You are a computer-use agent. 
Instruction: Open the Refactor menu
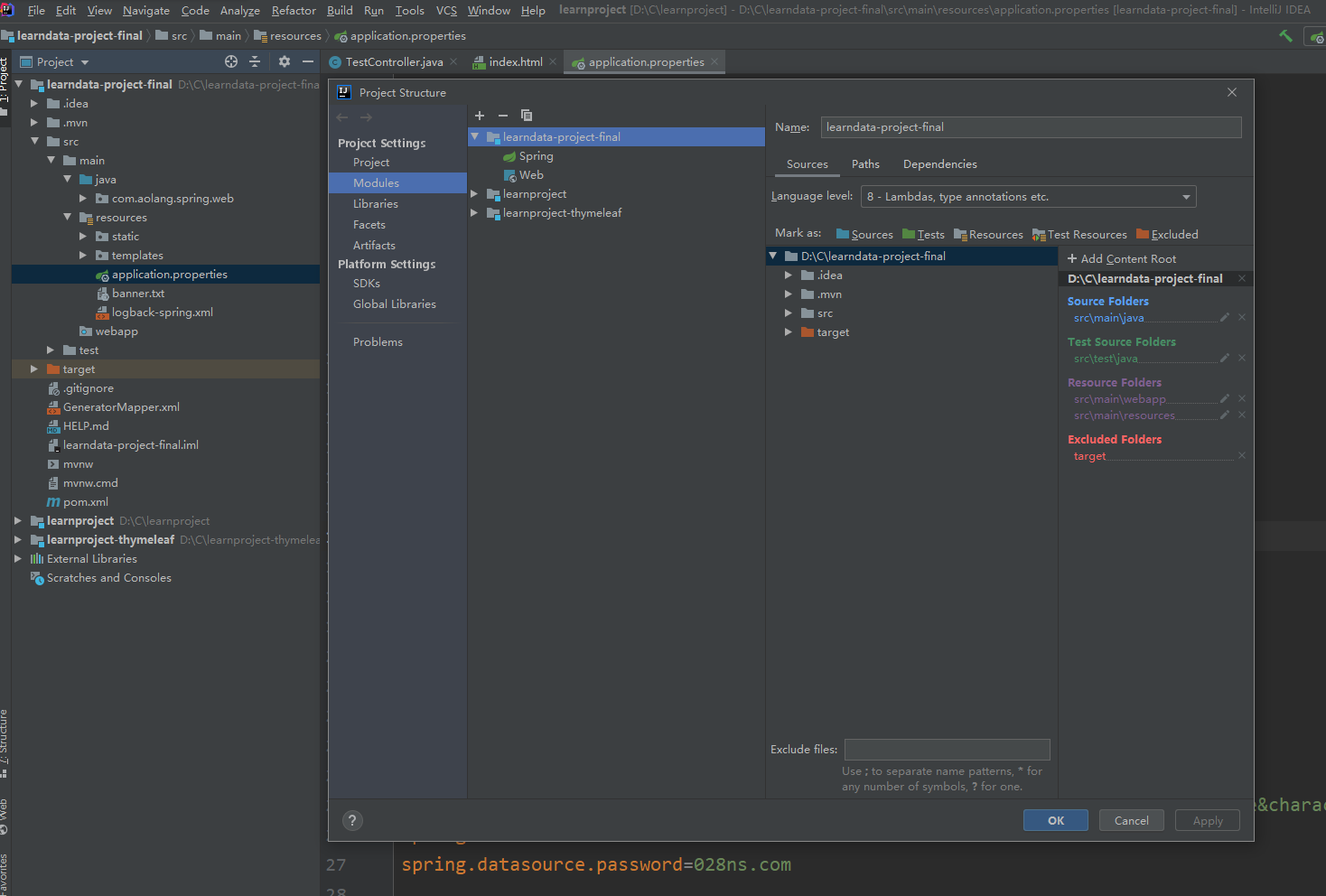294,10
